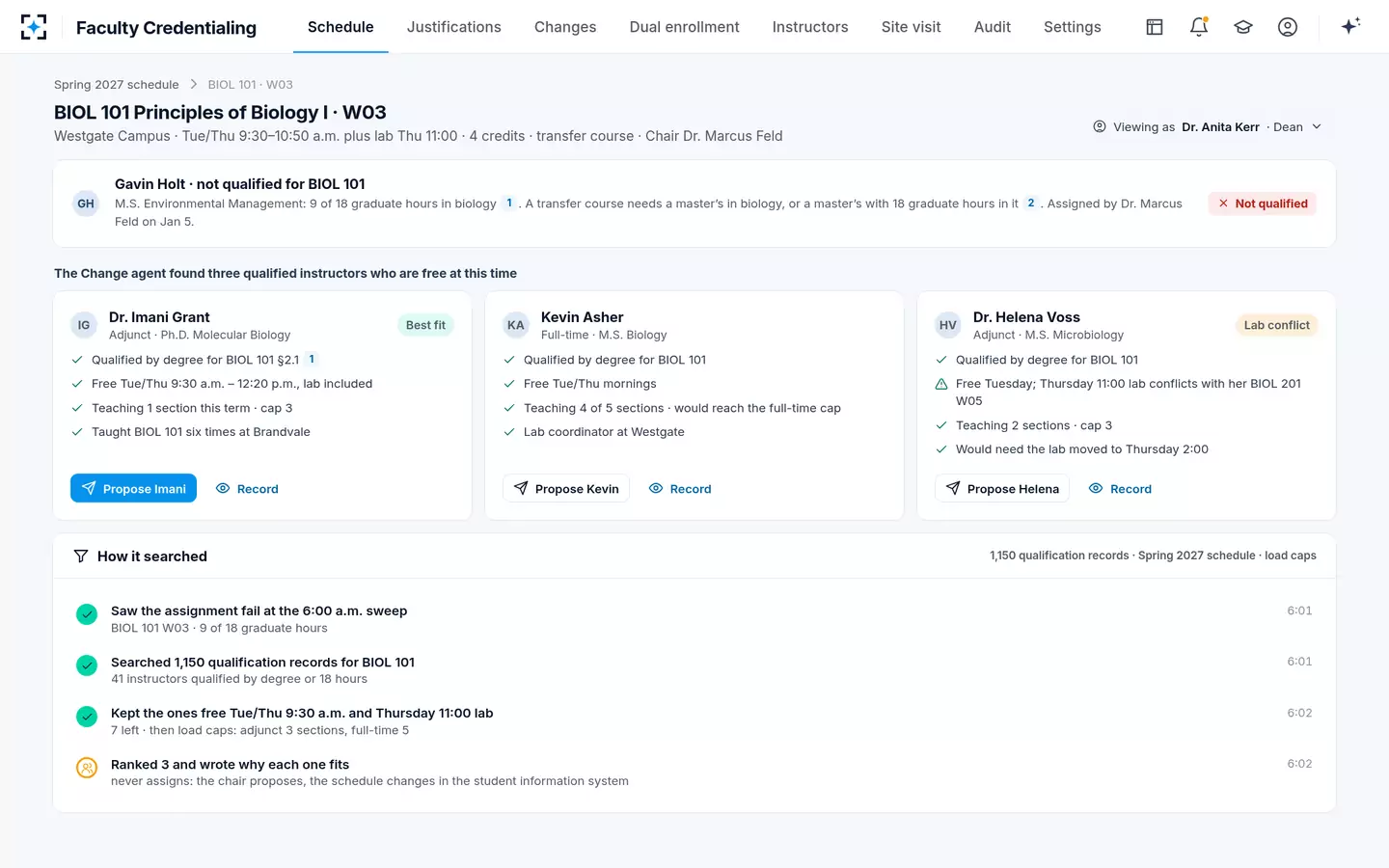View Record for Kevin Asher
Viewport: 1389px width, 868px height.
680,488
